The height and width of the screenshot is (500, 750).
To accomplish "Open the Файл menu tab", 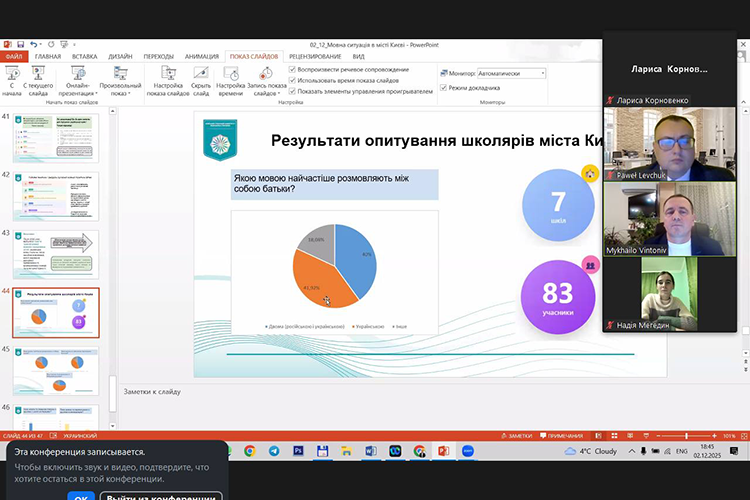I will (x=14, y=57).
